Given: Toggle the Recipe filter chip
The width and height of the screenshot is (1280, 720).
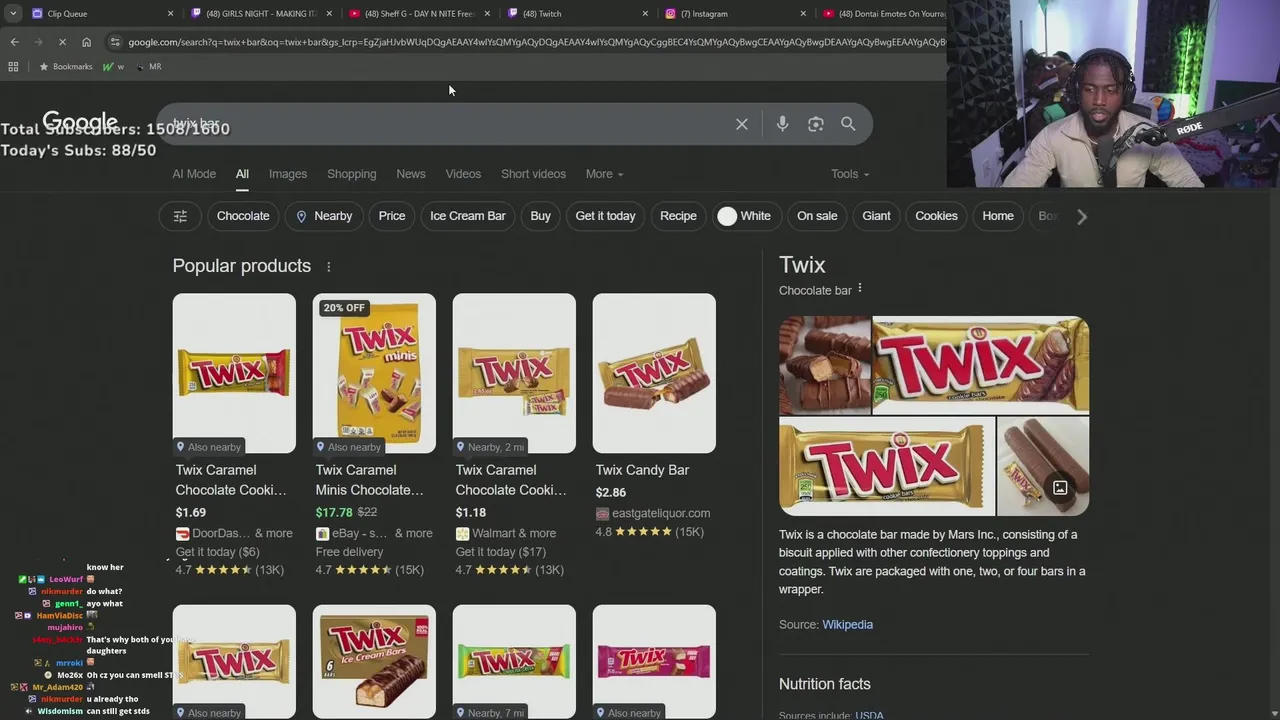Looking at the screenshot, I should click(678, 216).
